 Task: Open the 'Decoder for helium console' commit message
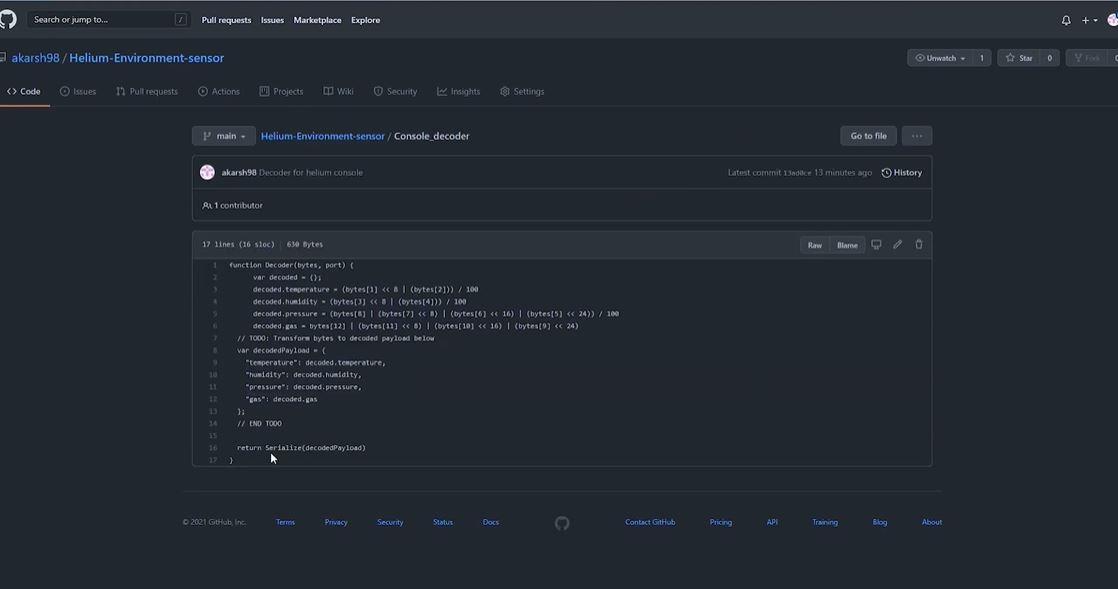coord(311,173)
